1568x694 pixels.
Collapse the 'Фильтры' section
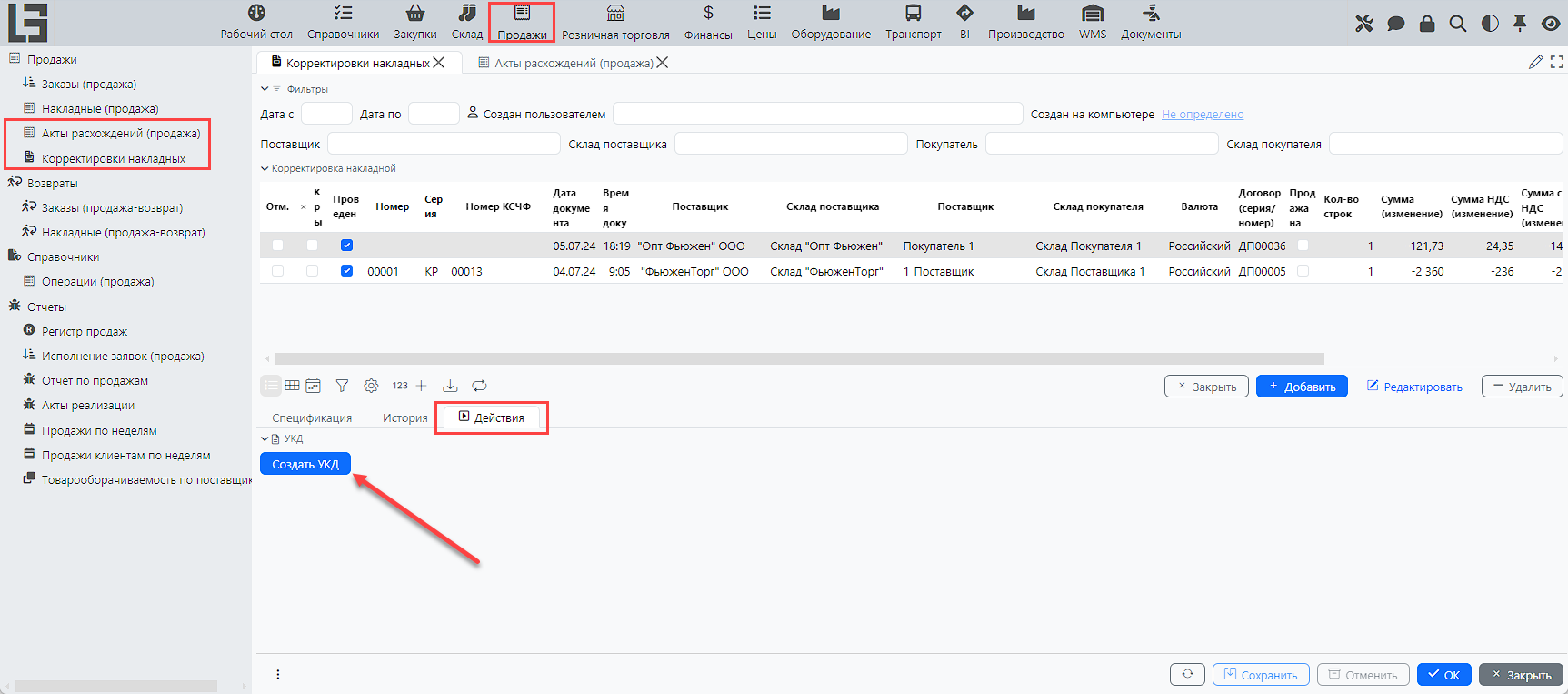coord(265,89)
